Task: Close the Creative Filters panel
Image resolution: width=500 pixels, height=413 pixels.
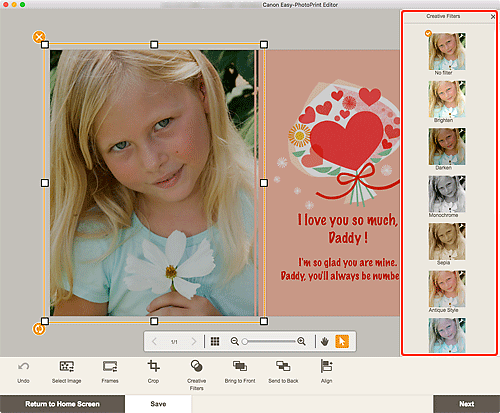Action: click(493, 17)
